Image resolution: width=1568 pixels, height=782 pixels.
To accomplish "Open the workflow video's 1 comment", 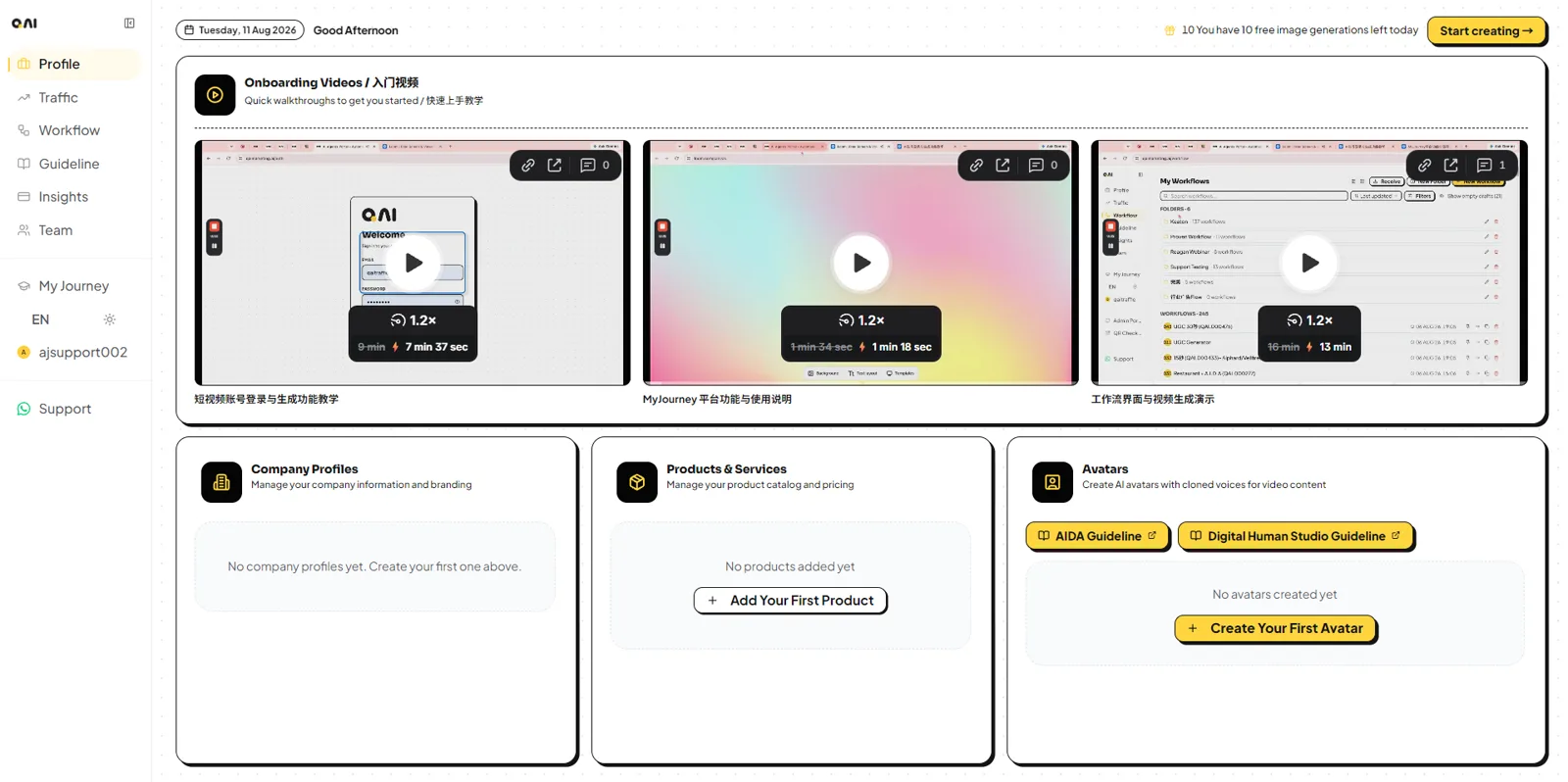I will click(x=1492, y=166).
